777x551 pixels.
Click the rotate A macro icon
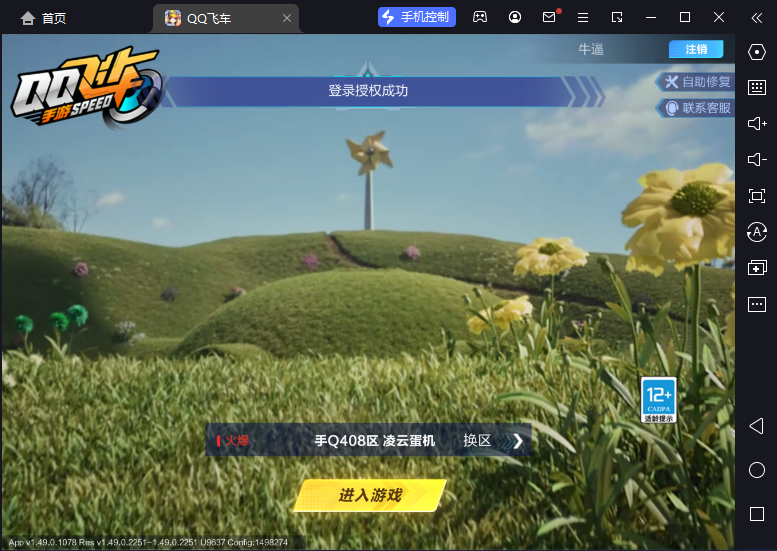click(x=757, y=232)
